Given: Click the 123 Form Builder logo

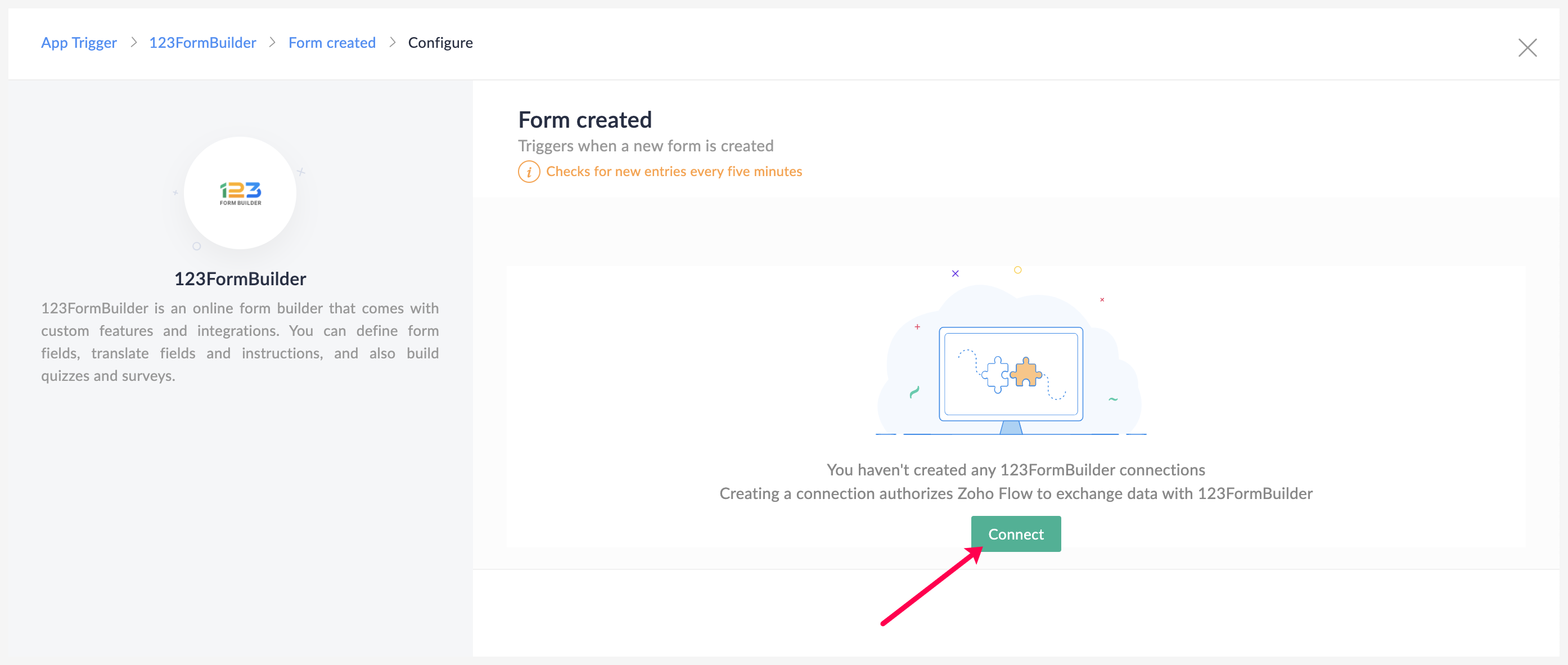Looking at the screenshot, I should tap(241, 193).
